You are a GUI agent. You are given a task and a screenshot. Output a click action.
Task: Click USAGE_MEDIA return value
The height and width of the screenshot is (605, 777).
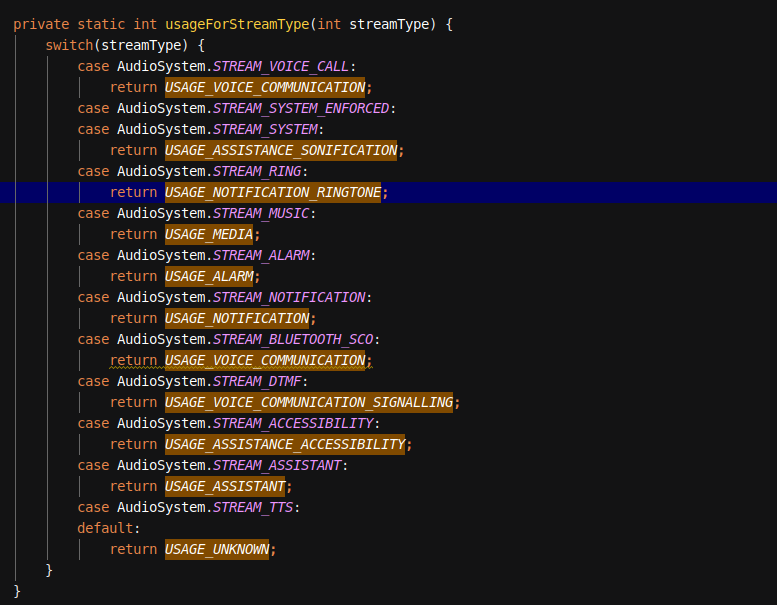click(209, 234)
